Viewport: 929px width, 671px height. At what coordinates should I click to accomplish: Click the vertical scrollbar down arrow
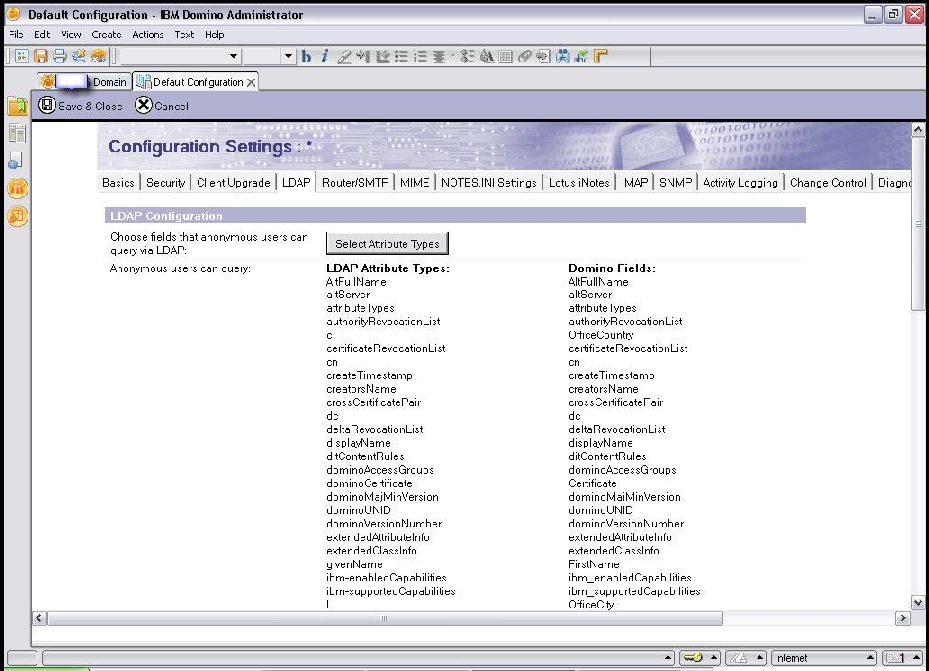[x=918, y=603]
